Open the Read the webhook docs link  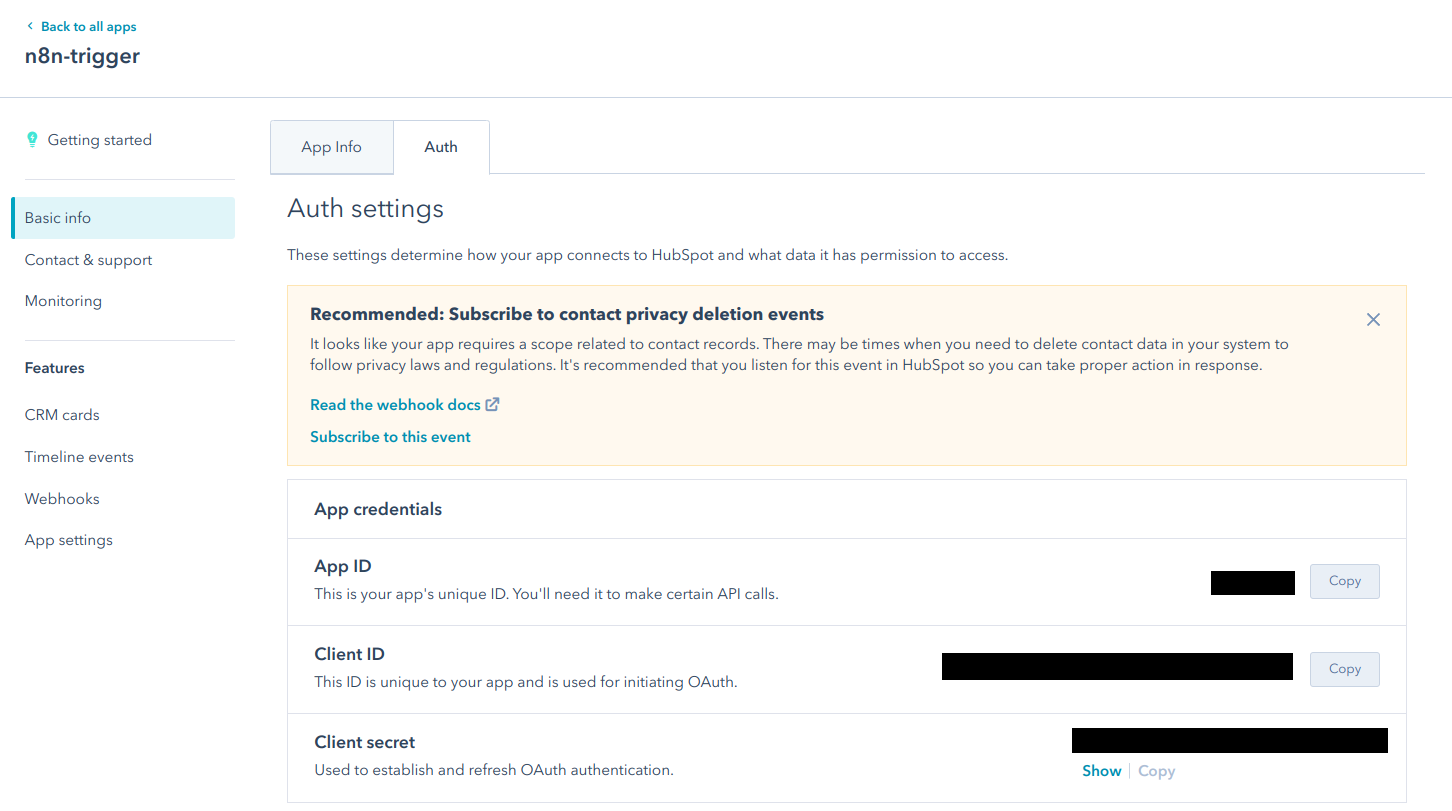coord(395,405)
